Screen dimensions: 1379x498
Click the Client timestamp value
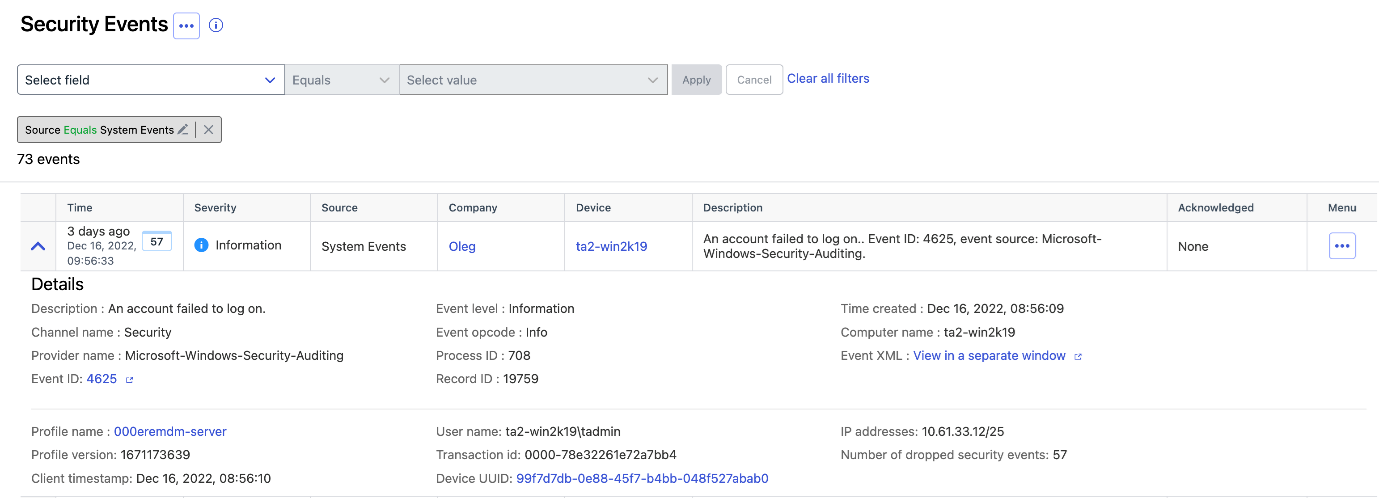click(x=203, y=479)
